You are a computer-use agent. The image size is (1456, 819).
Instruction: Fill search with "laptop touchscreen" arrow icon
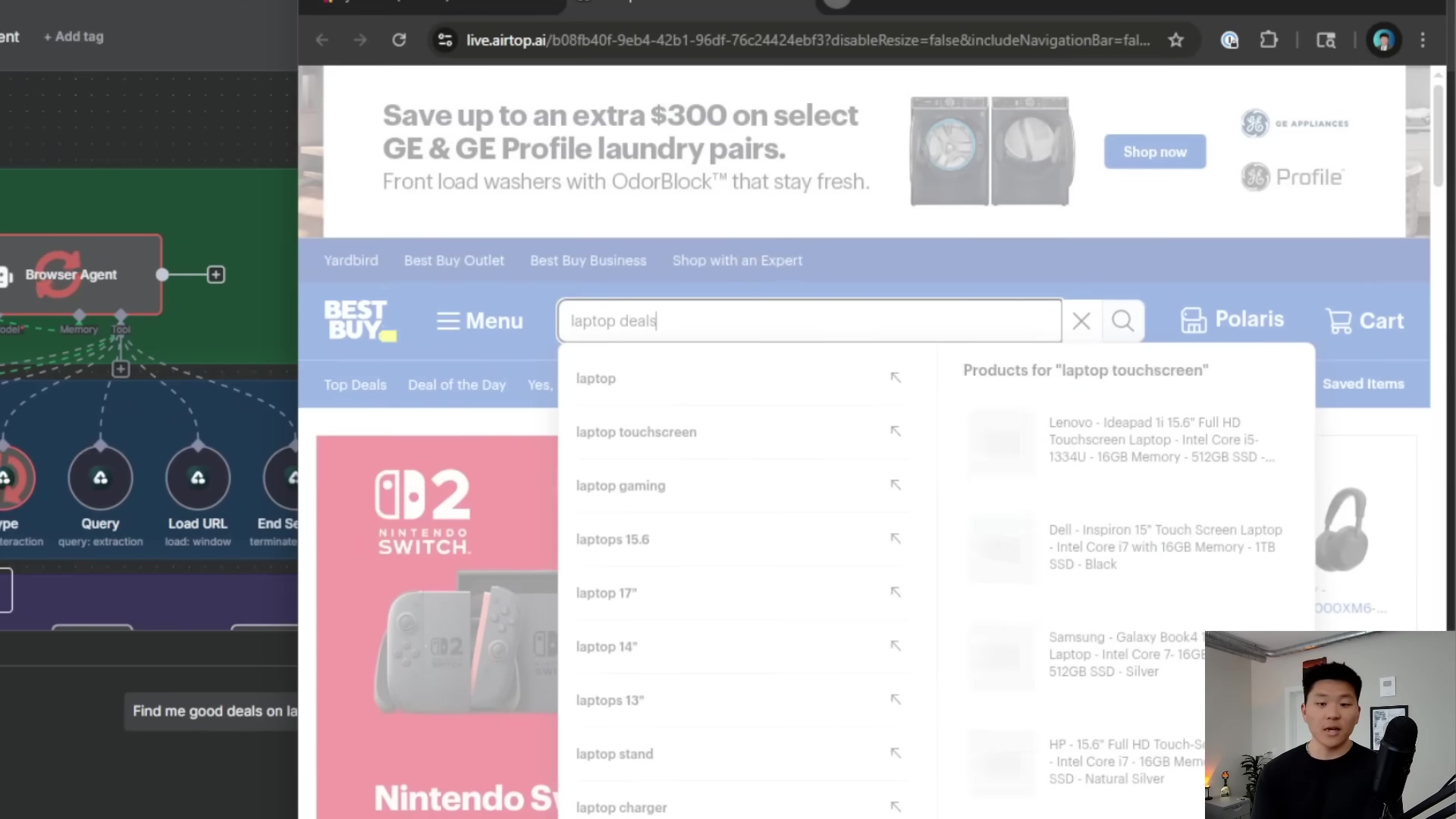coord(896,431)
